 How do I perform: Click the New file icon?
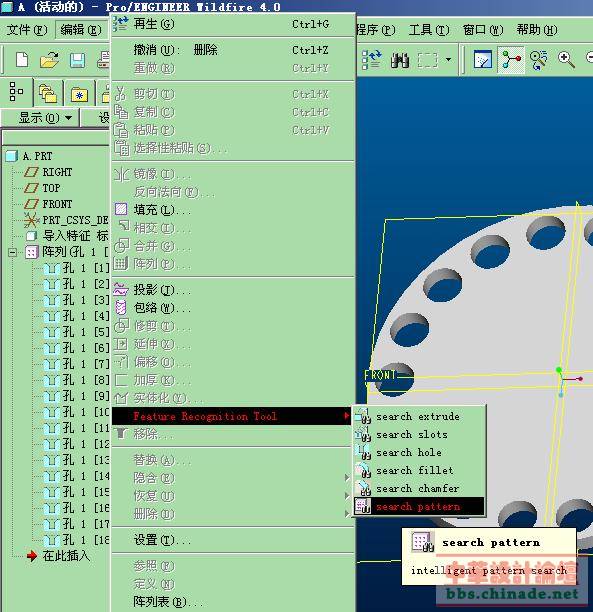tap(22, 60)
